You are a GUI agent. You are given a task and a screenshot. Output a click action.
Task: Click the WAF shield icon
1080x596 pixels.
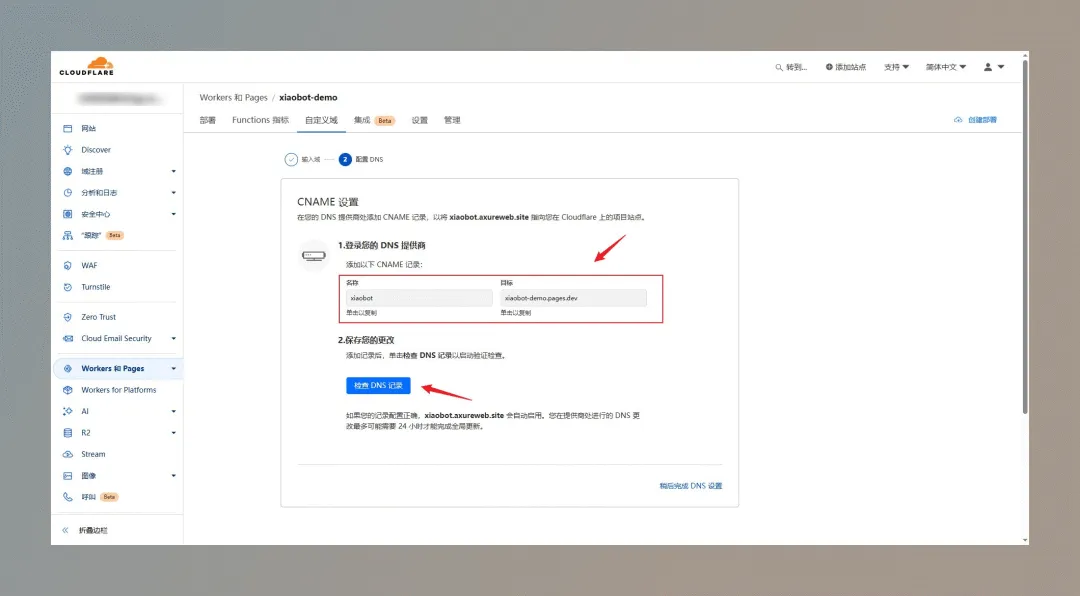point(68,265)
